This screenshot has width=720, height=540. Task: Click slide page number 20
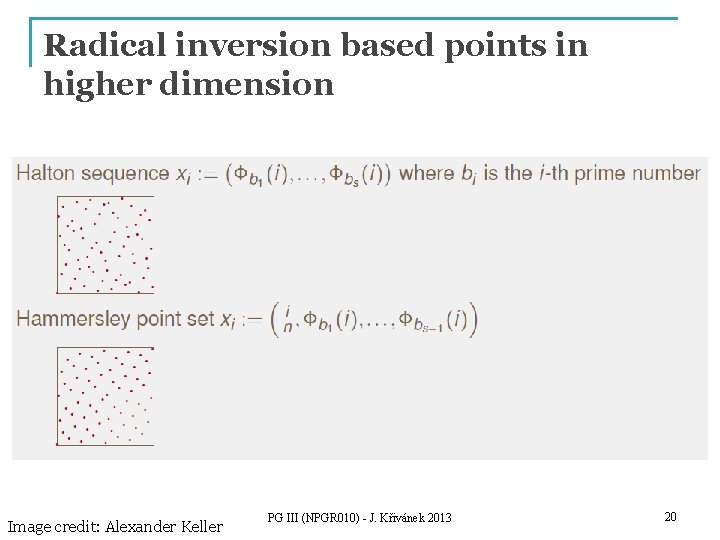[x=670, y=517]
